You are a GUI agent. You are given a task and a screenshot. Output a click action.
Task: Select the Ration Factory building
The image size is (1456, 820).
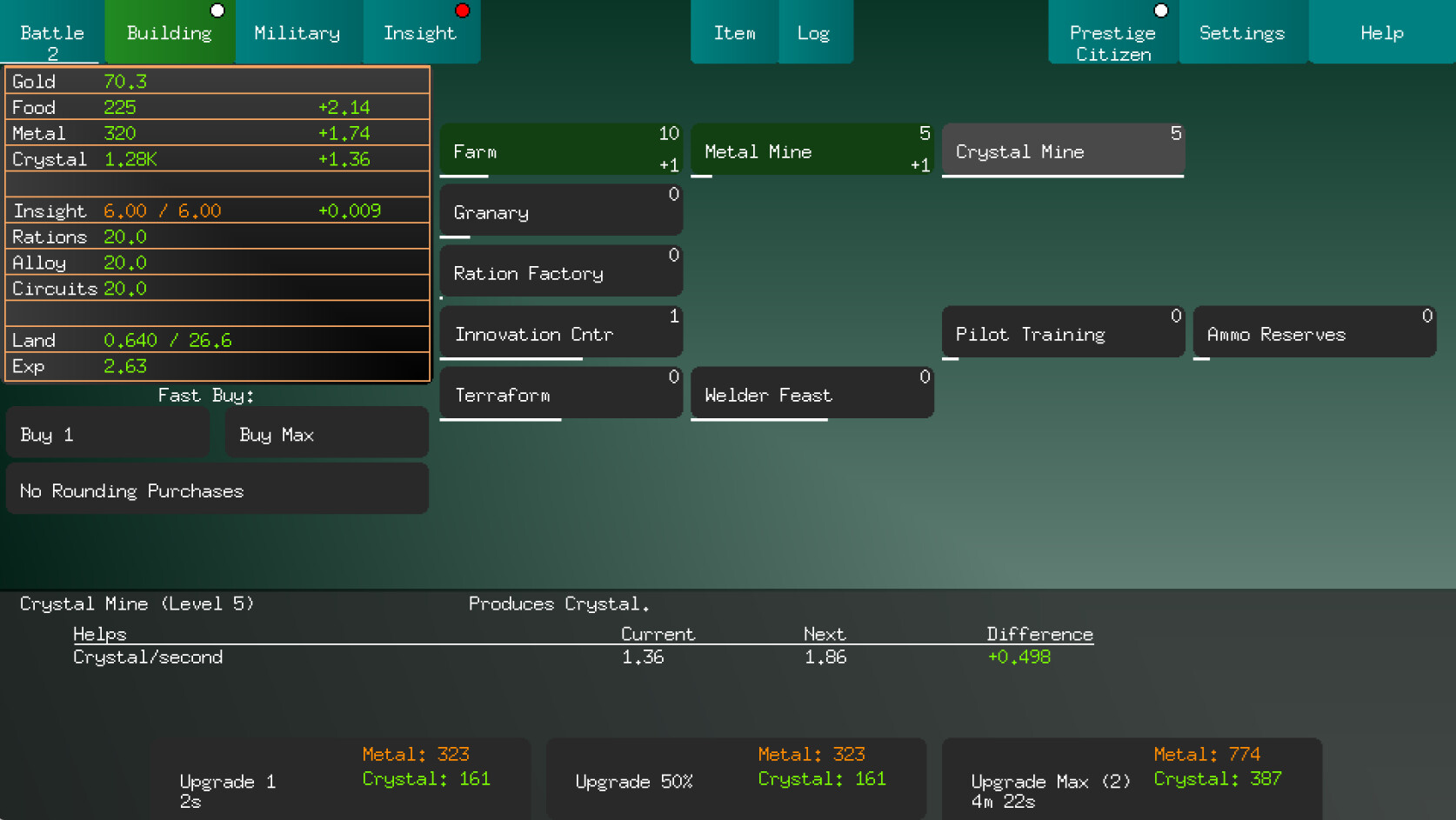pyautogui.click(x=560, y=272)
